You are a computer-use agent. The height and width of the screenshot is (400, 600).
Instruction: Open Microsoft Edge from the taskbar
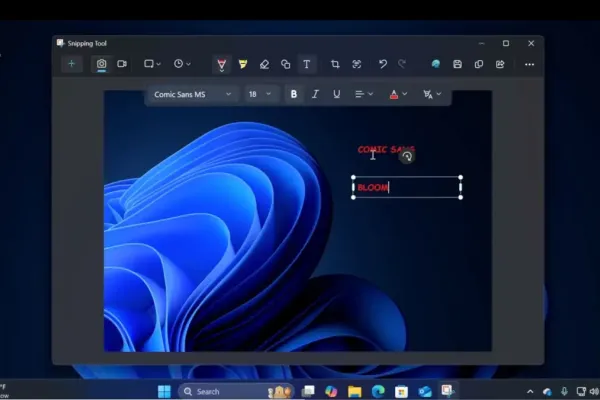[378, 391]
